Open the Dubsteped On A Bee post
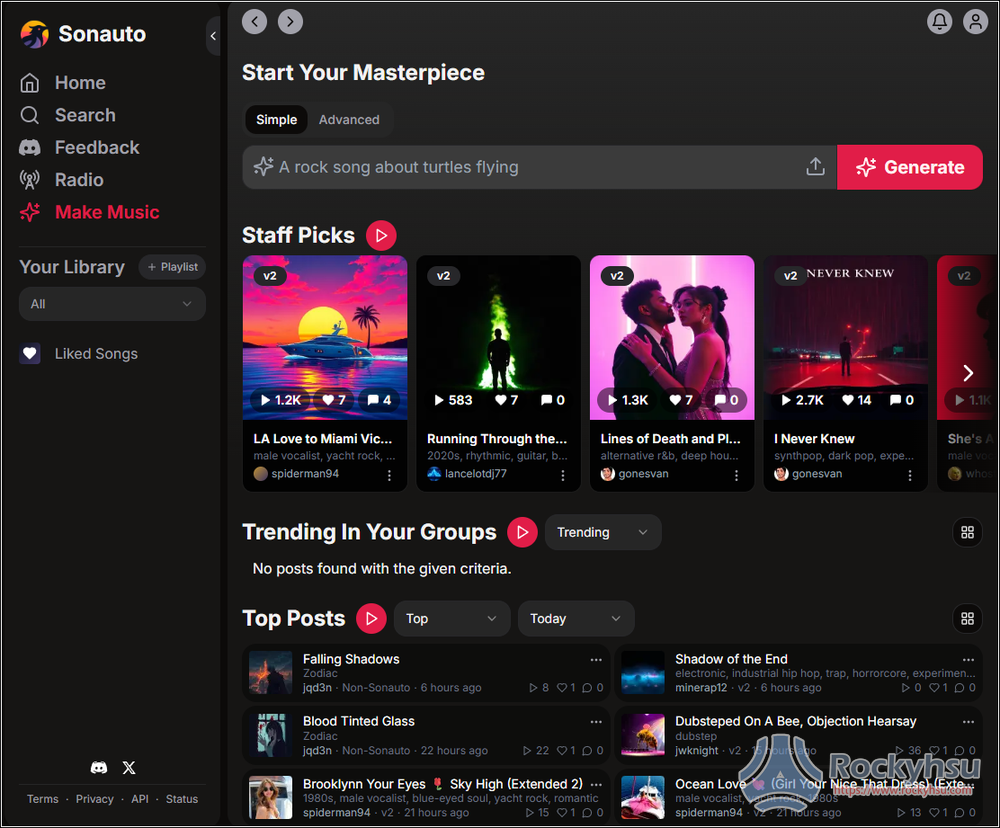 (x=796, y=721)
